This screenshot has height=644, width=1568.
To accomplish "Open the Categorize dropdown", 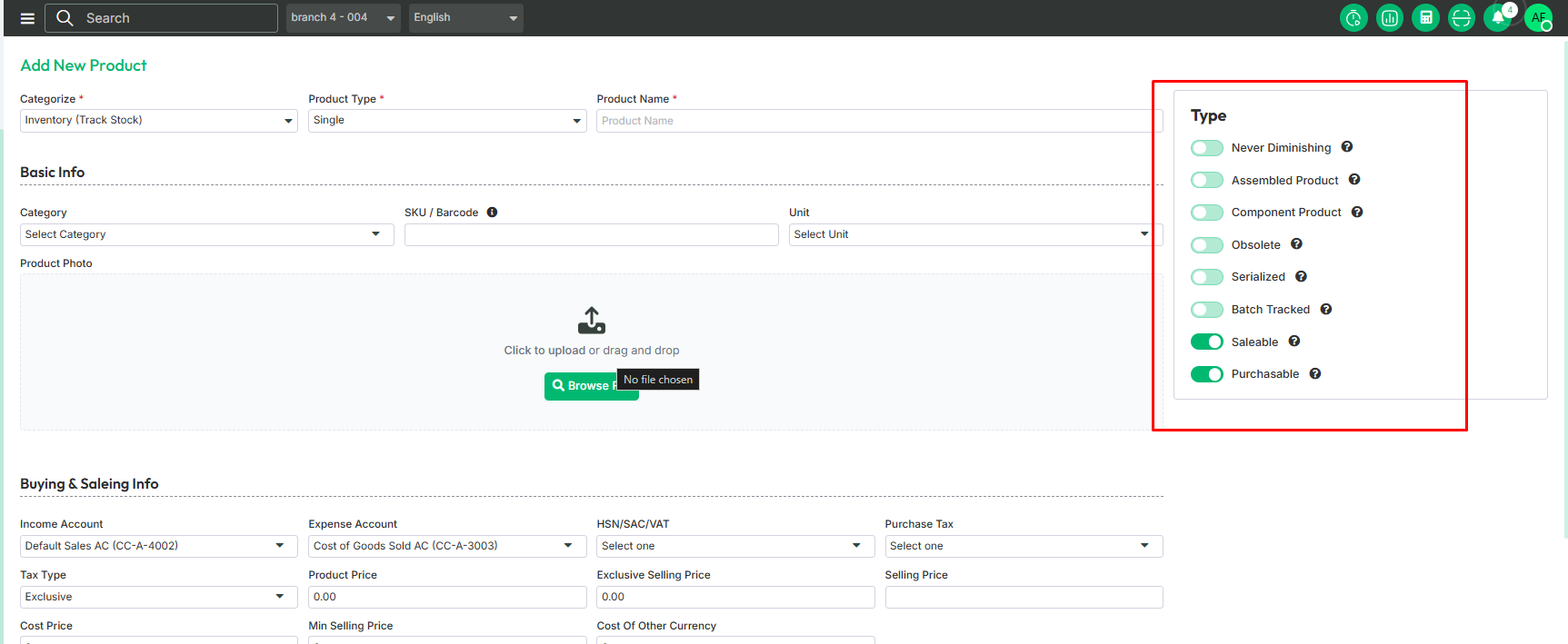I will pos(158,121).
